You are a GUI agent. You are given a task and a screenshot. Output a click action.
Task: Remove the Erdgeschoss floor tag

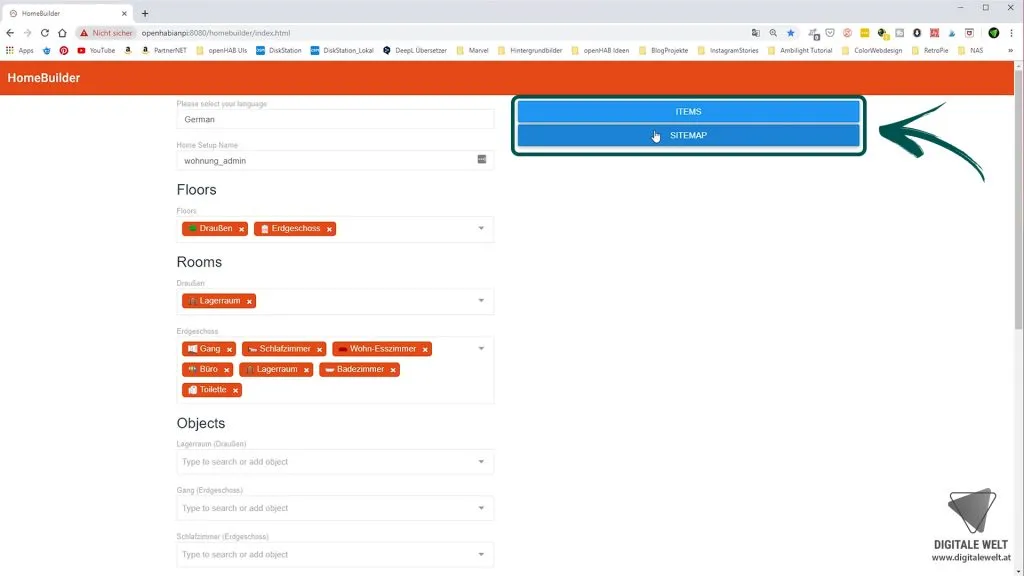tap(329, 229)
